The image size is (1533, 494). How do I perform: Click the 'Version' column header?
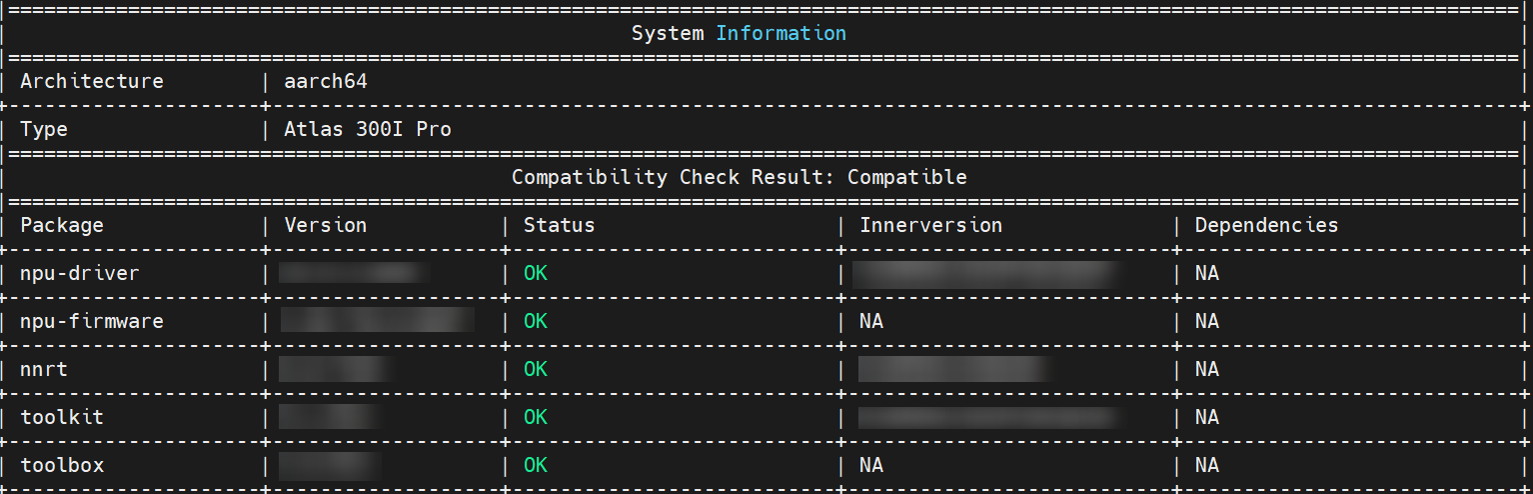[326, 225]
